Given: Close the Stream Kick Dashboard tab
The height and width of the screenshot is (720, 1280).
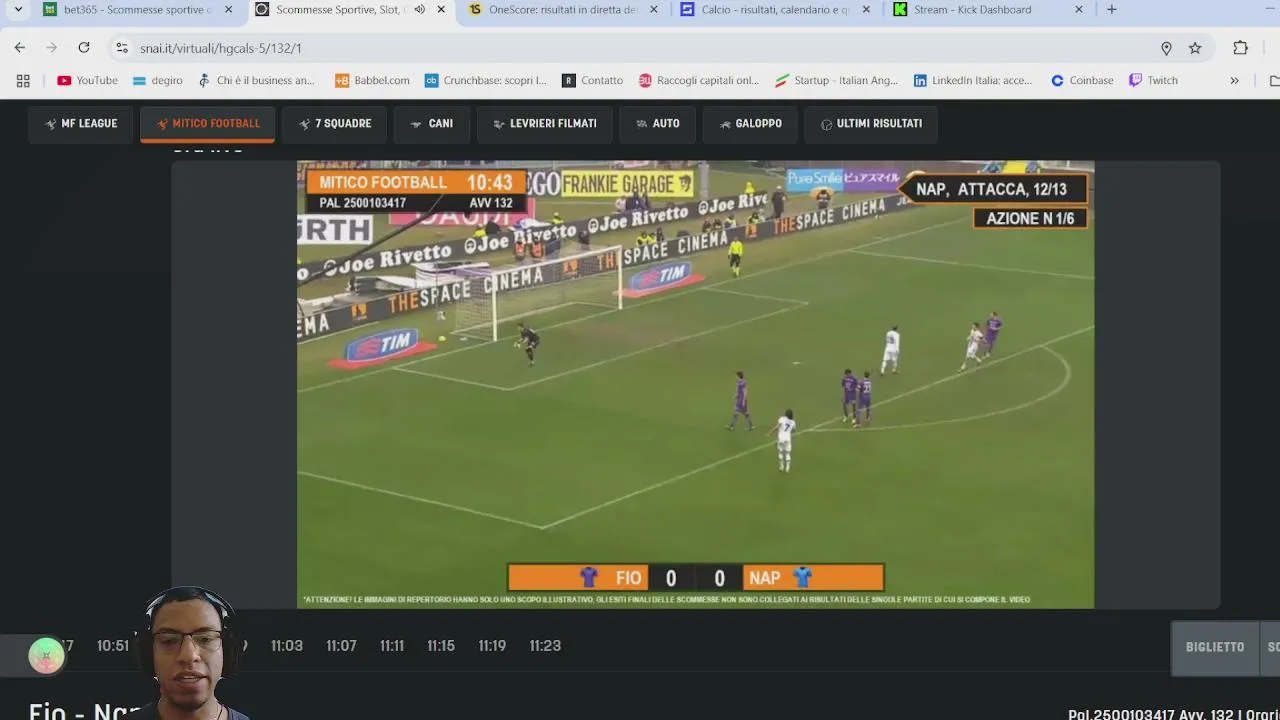Looking at the screenshot, I should coord(1078,9).
